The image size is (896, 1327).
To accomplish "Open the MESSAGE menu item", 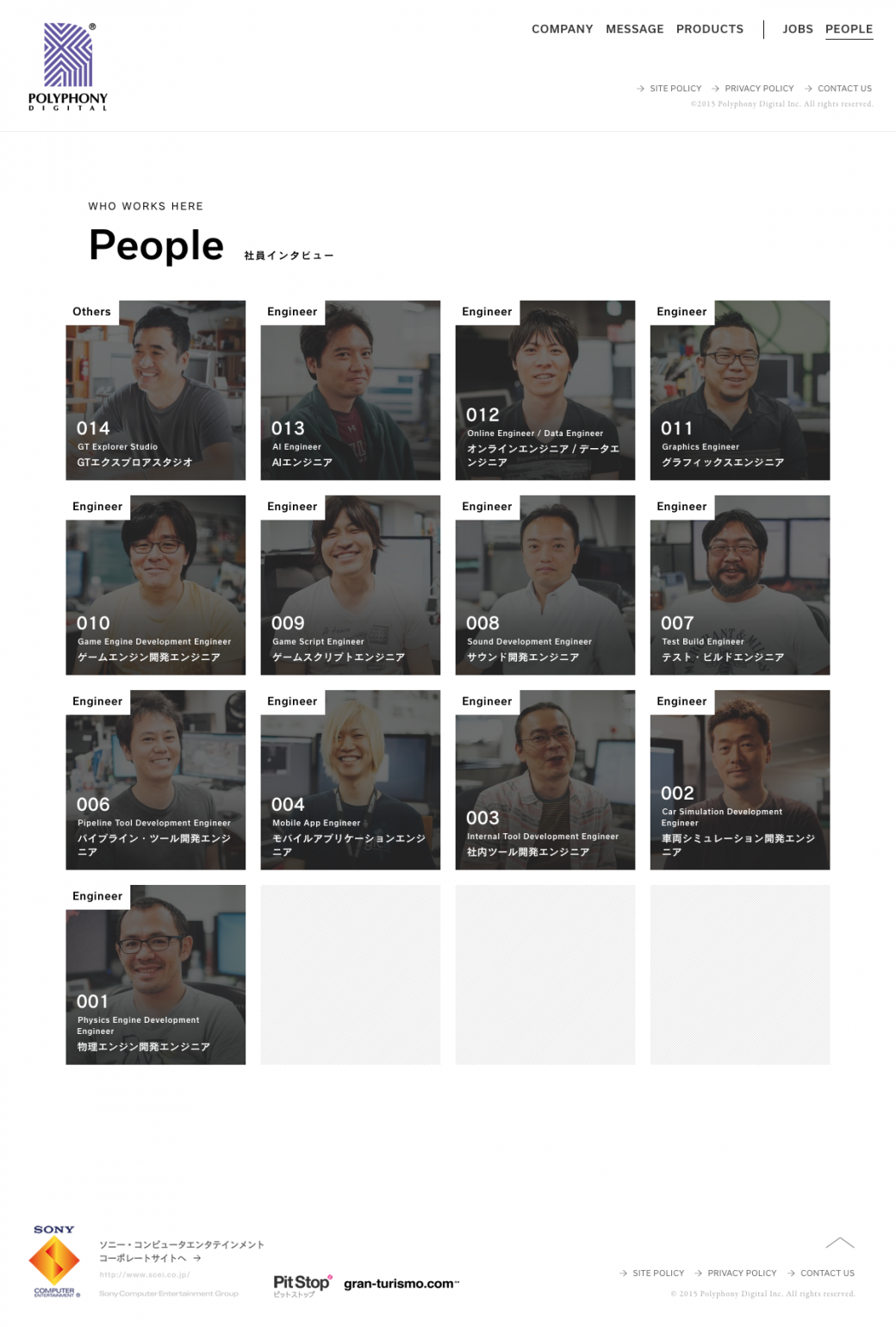I will click(635, 29).
